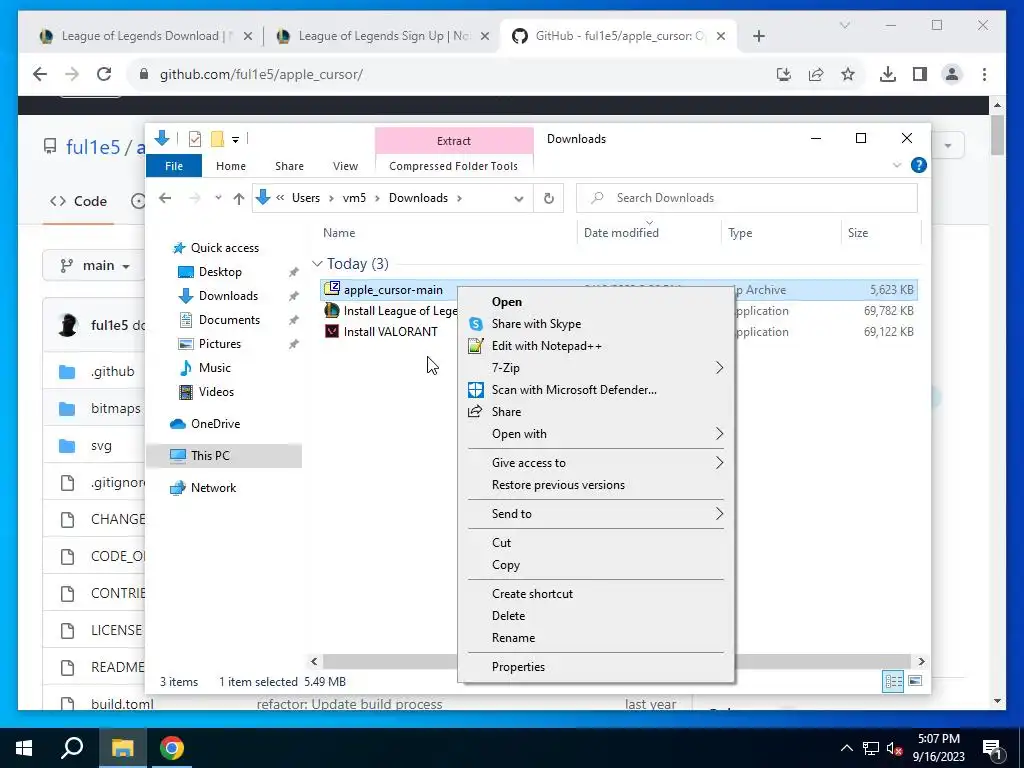Click Chrome profile avatar icon
The width and height of the screenshot is (1024, 768).
(952, 74)
